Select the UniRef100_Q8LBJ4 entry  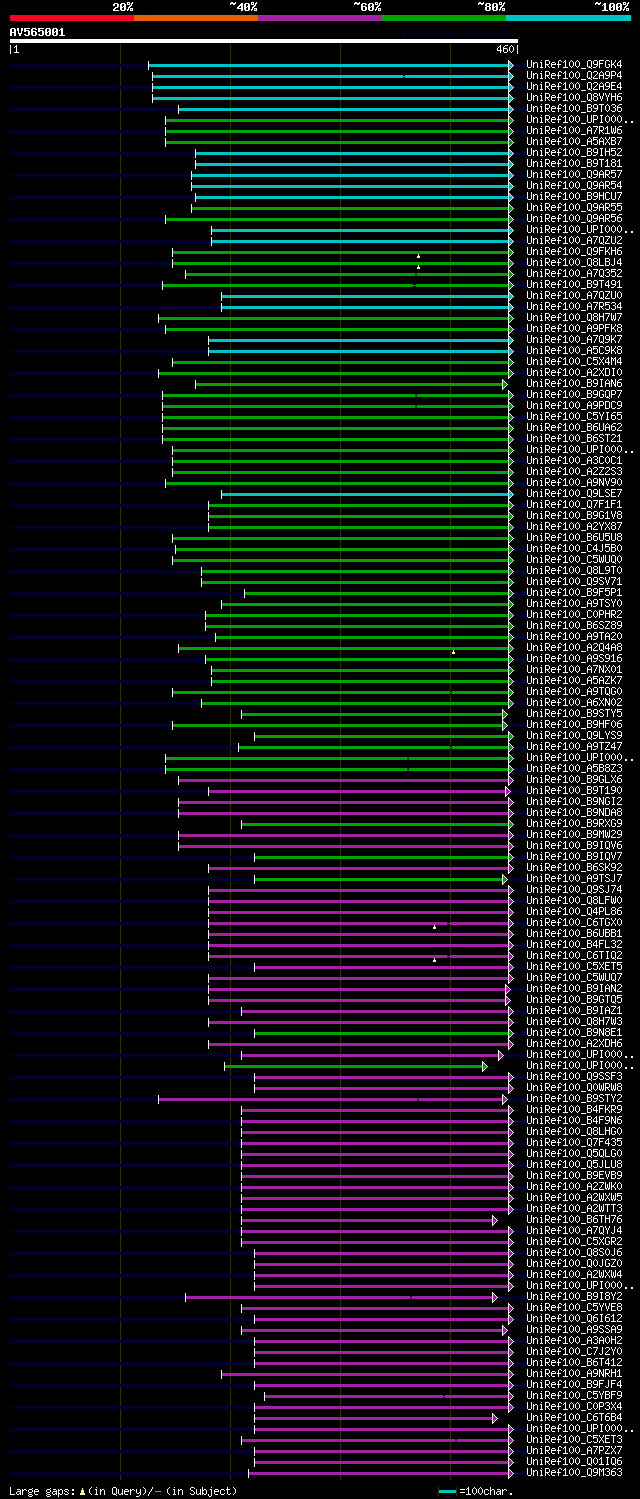(x=574, y=263)
